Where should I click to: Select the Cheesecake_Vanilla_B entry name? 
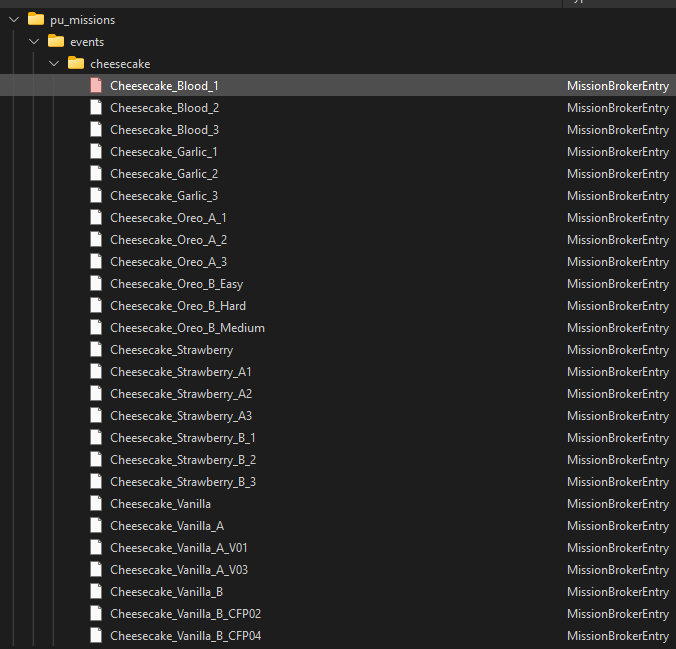[167, 592]
